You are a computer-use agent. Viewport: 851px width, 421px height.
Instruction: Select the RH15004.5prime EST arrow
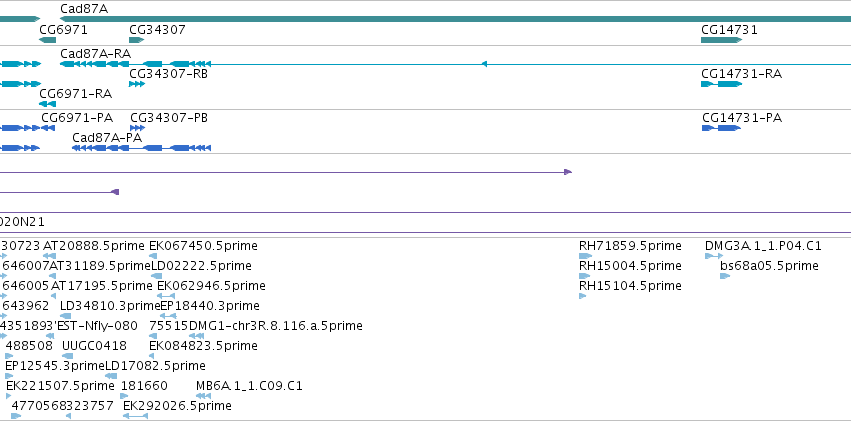point(585,276)
